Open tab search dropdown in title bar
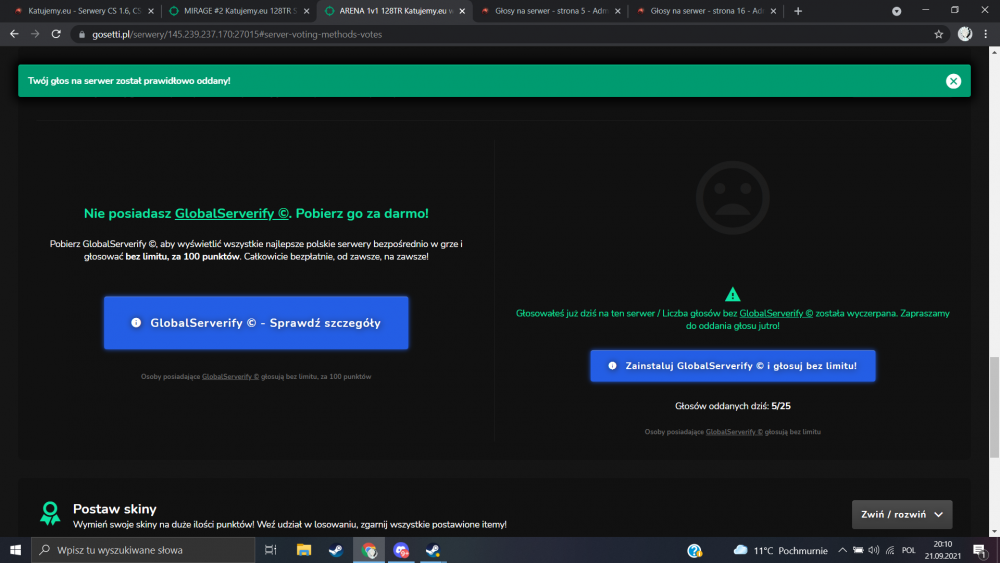The image size is (1000, 563). [x=897, y=11]
